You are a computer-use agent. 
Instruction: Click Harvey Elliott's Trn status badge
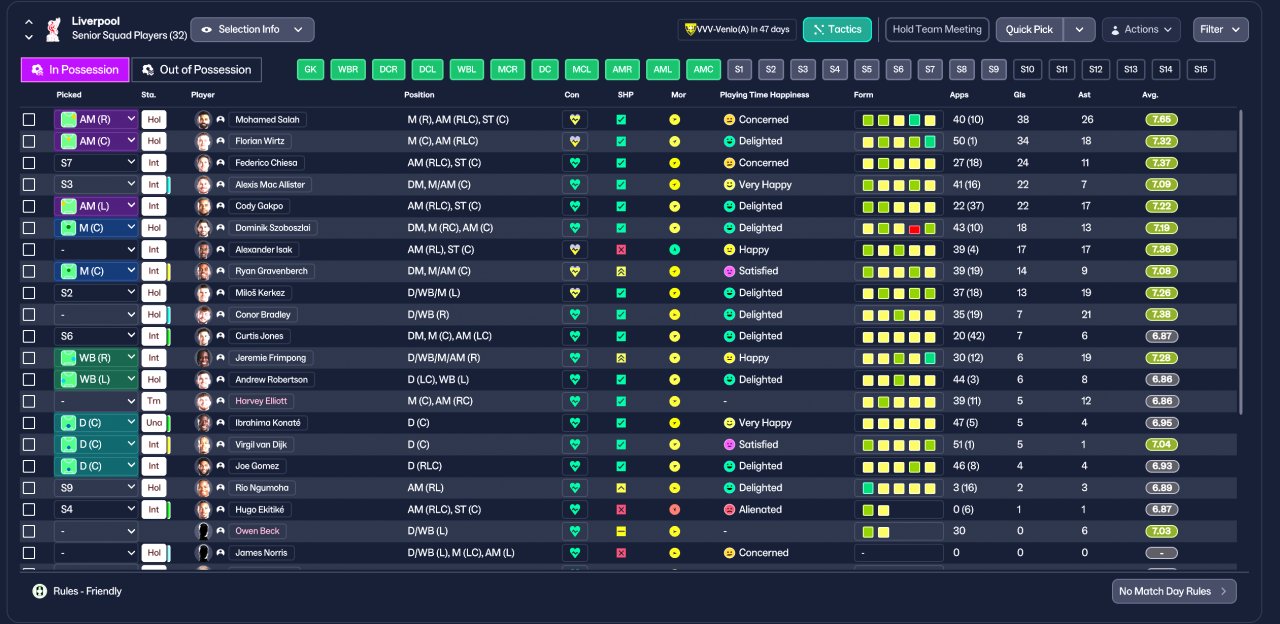point(154,401)
